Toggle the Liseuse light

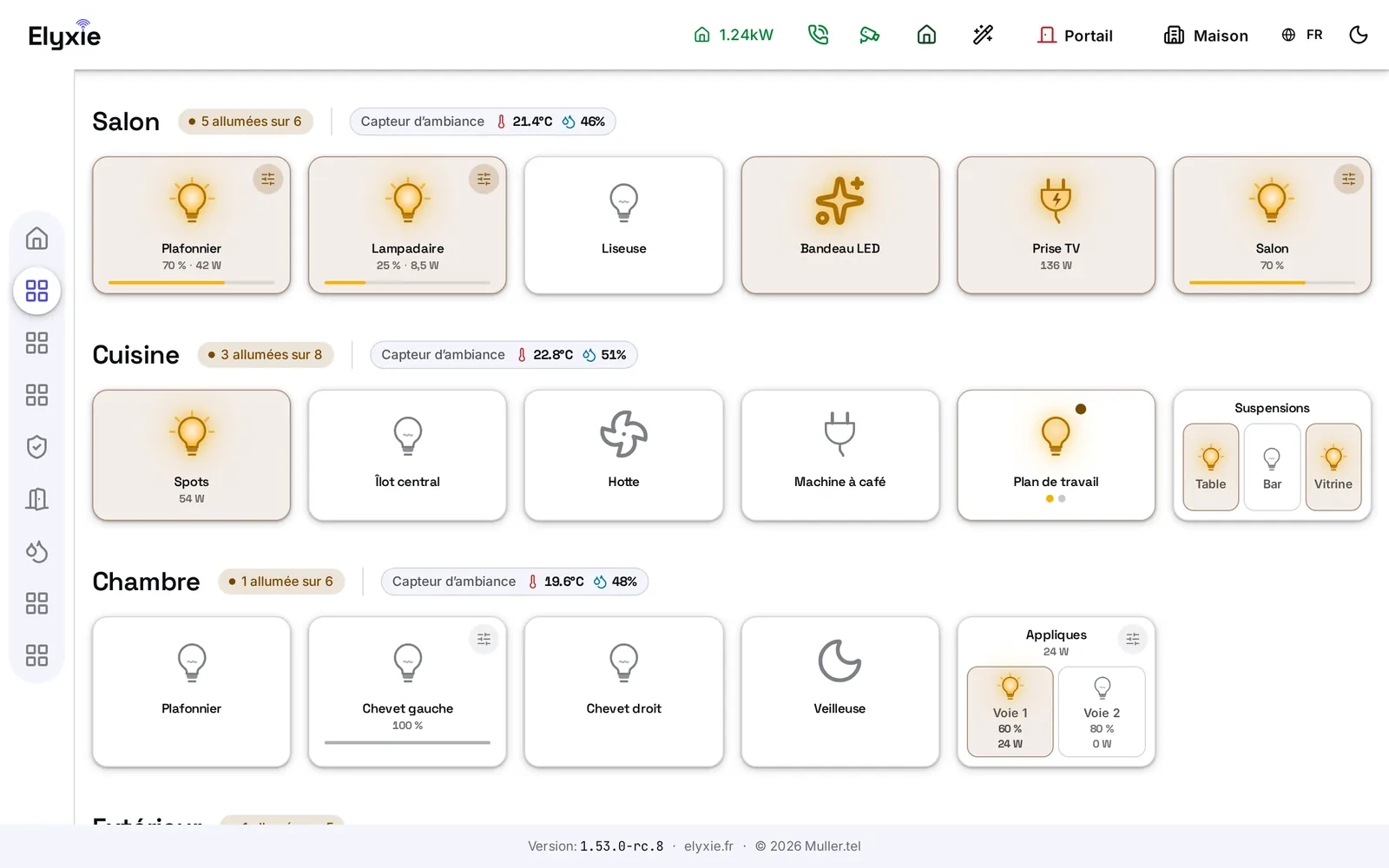point(623,226)
